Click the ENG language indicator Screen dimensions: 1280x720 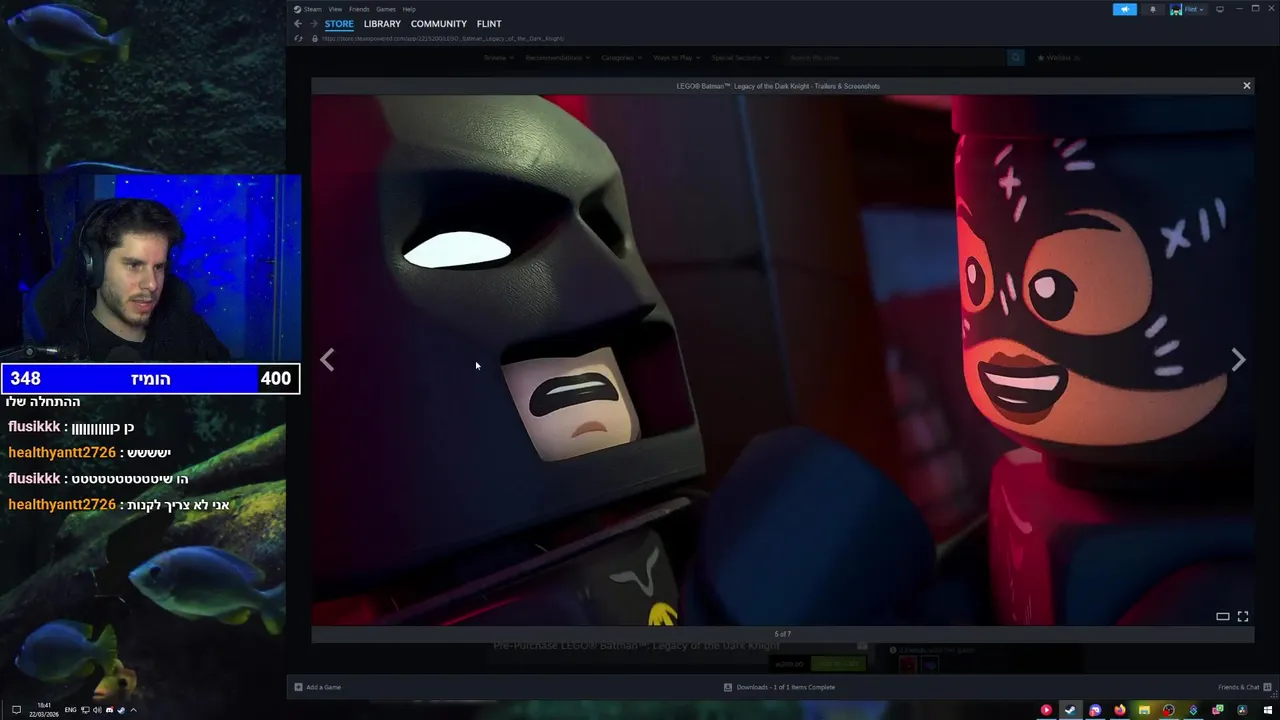(x=71, y=710)
